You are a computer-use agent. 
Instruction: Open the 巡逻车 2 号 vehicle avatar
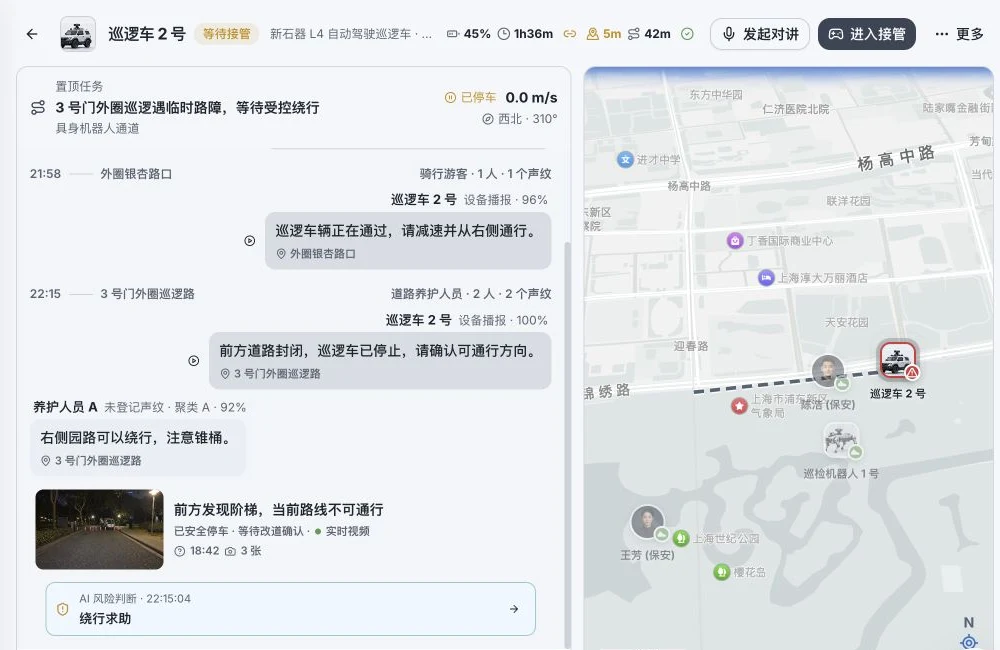(x=78, y=34)
